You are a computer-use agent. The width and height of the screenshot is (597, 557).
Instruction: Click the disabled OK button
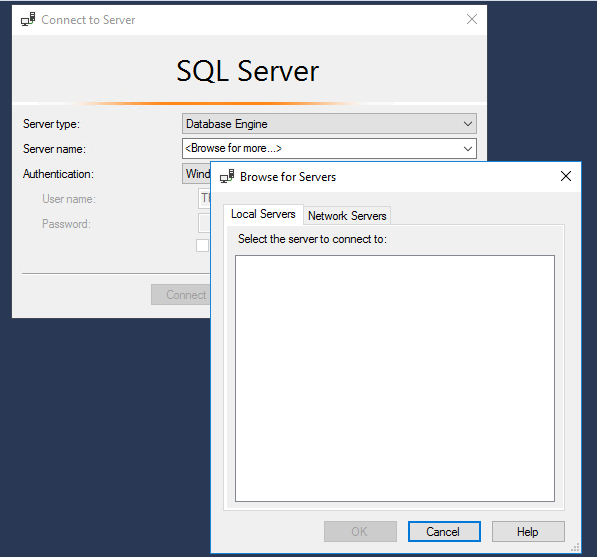[360, 531]
